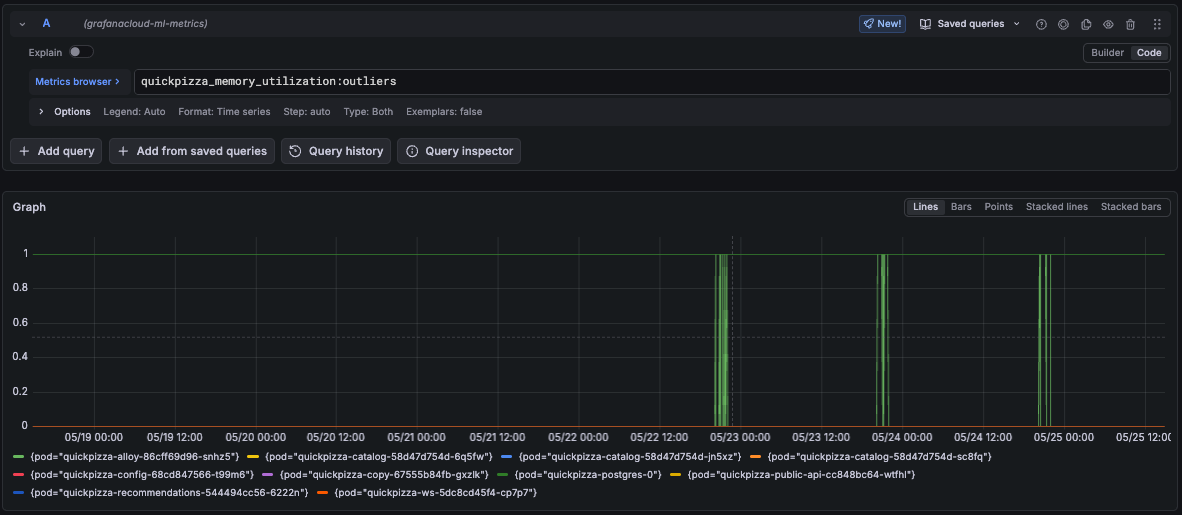
Task: Collapse query row A with the chevron
Action: 23,24
